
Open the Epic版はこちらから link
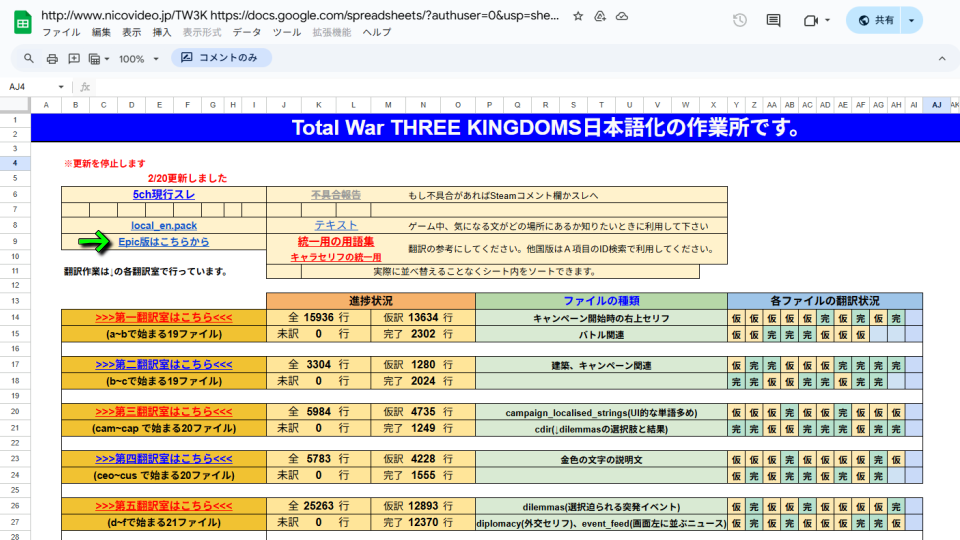(x=163, y=242)
